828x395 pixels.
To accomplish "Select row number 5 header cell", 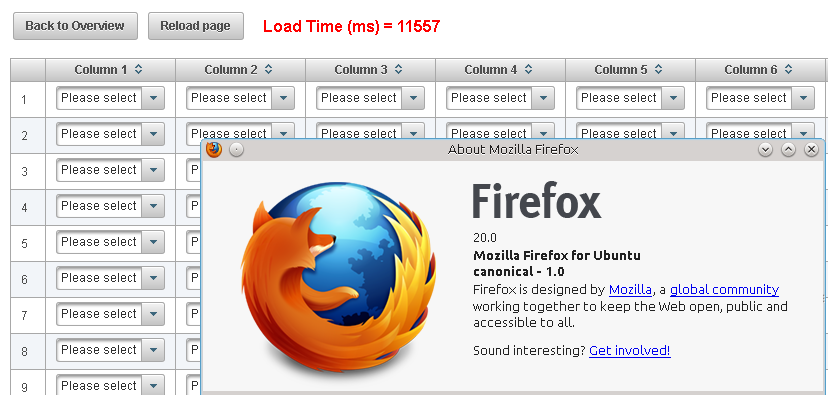I will tap(28, 243).
